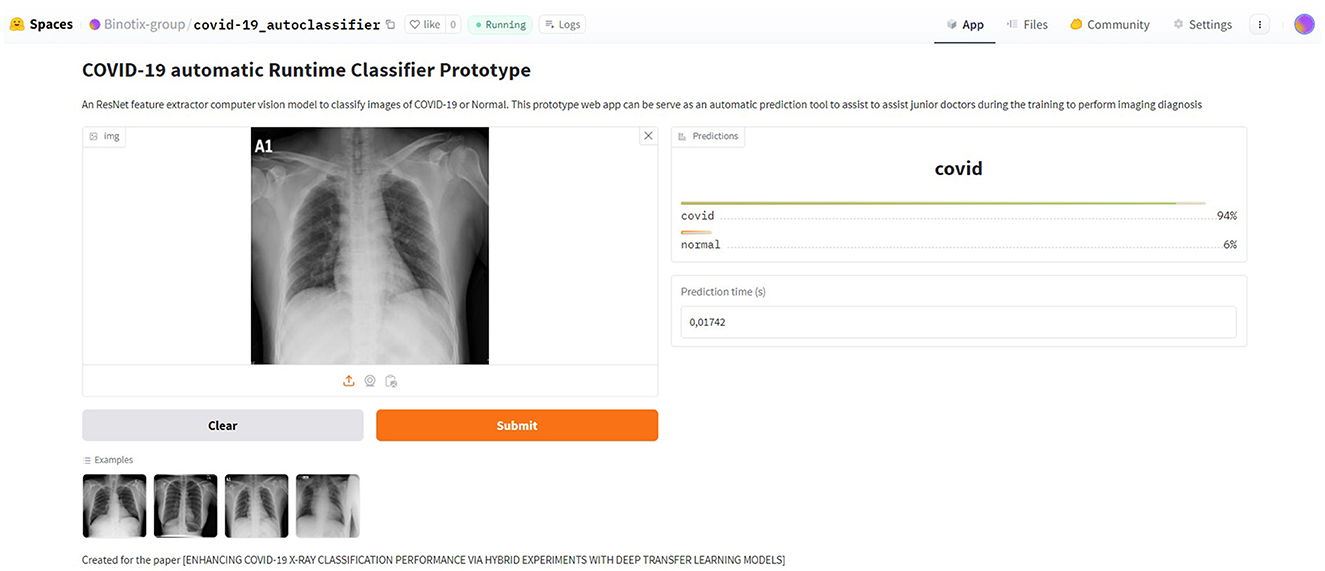This screenshot has width=1325, height=571.
Task: Remove the uploaded X-ray with the X icon
Action: (x=648, y=136)
